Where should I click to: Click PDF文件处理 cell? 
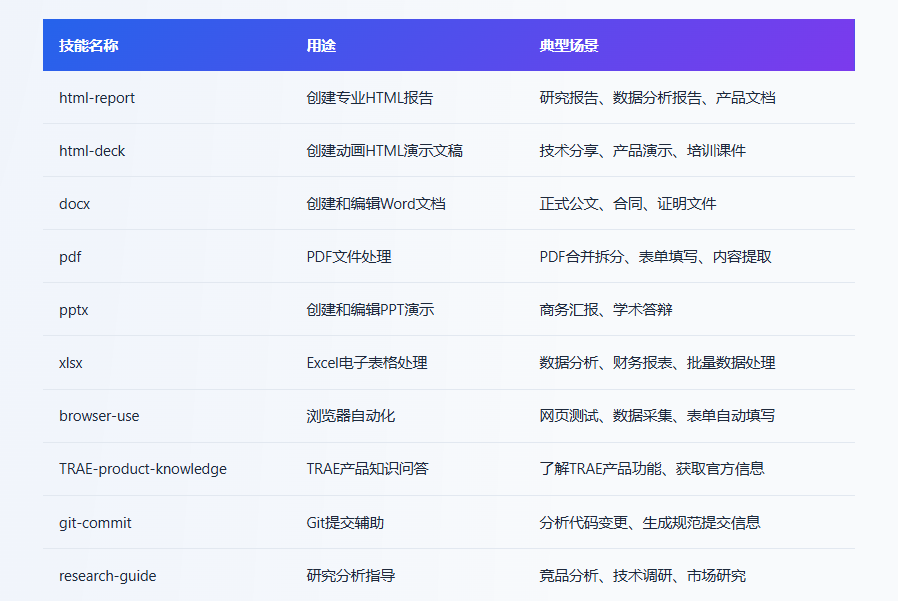click(349, 257)
